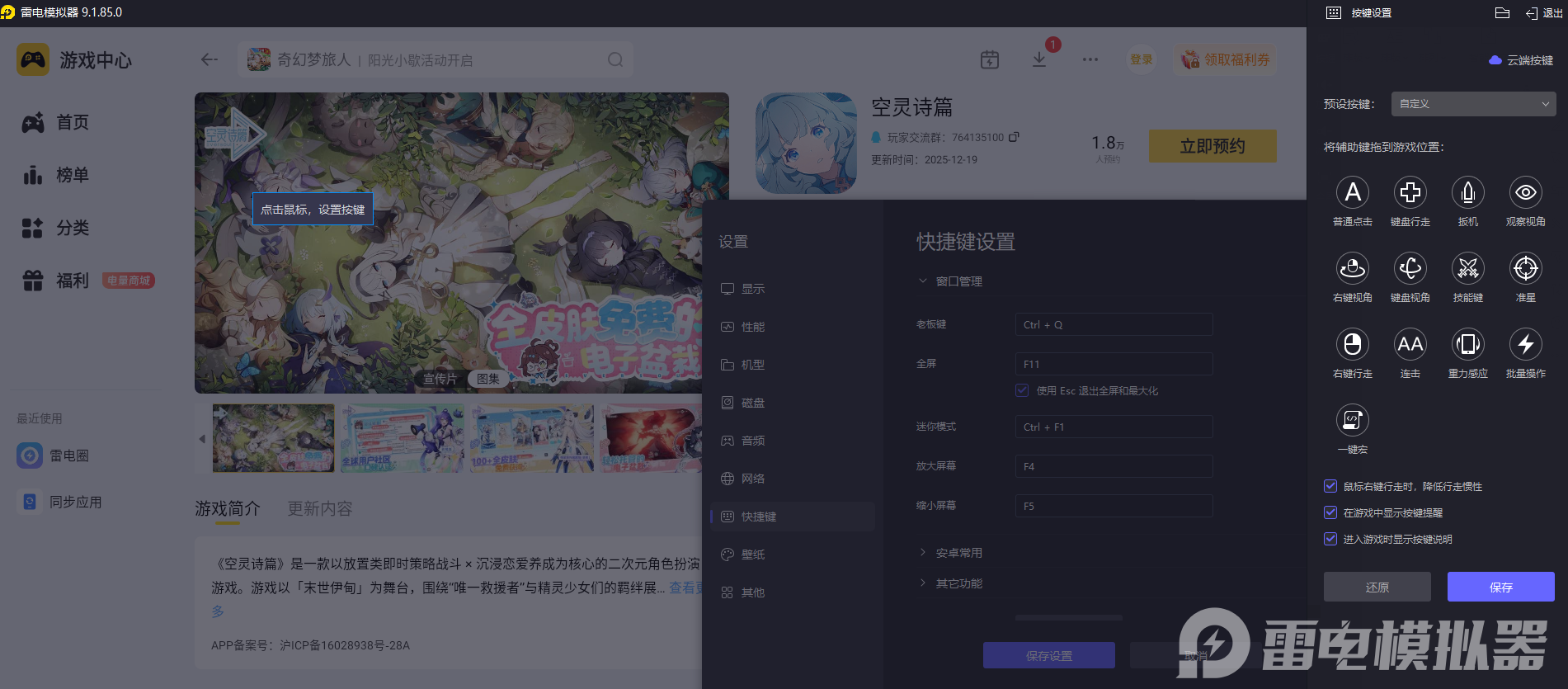Open 云端按键 cloud key mappings

tap(1521, 60)
